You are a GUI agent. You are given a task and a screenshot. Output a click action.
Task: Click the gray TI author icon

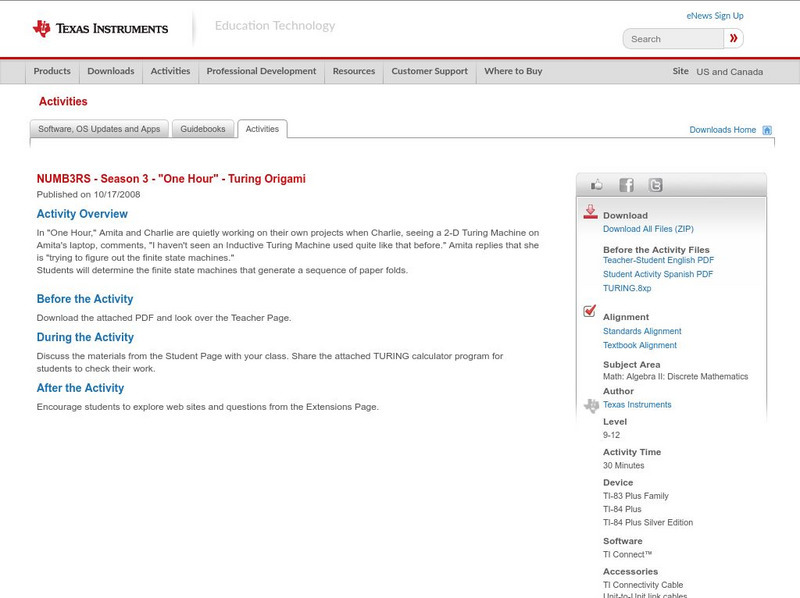point(591,406)
